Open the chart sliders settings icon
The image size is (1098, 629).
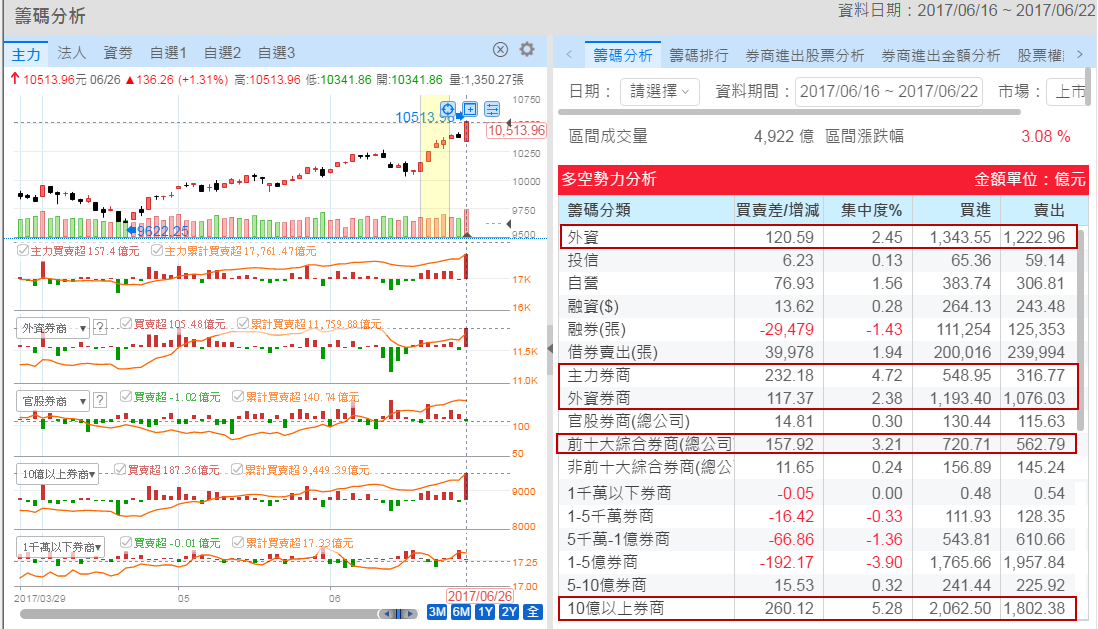(491, 109)
